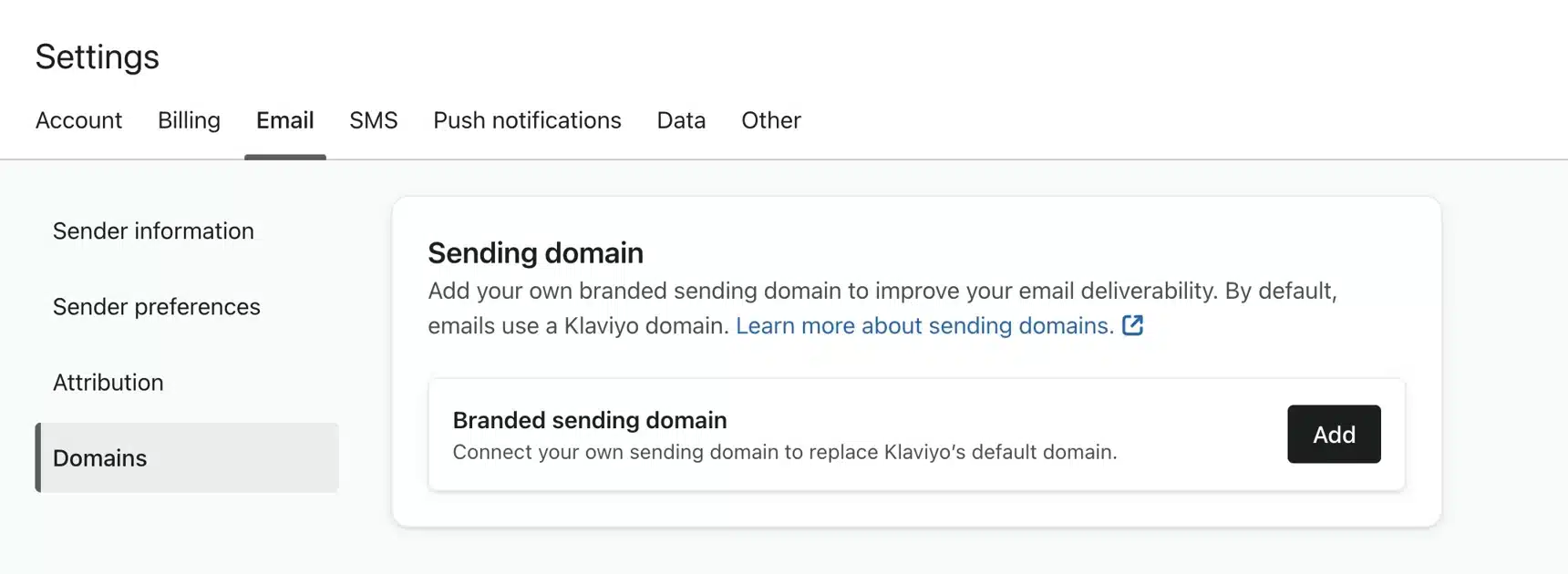Switch to the Billing tab
This screenshot has height=574, width=1568.
pos(189,120)
